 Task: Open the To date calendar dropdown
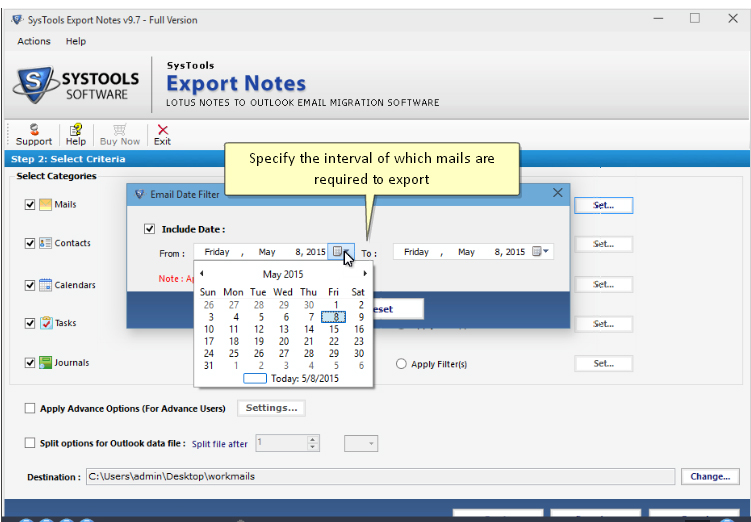(541, 251)
